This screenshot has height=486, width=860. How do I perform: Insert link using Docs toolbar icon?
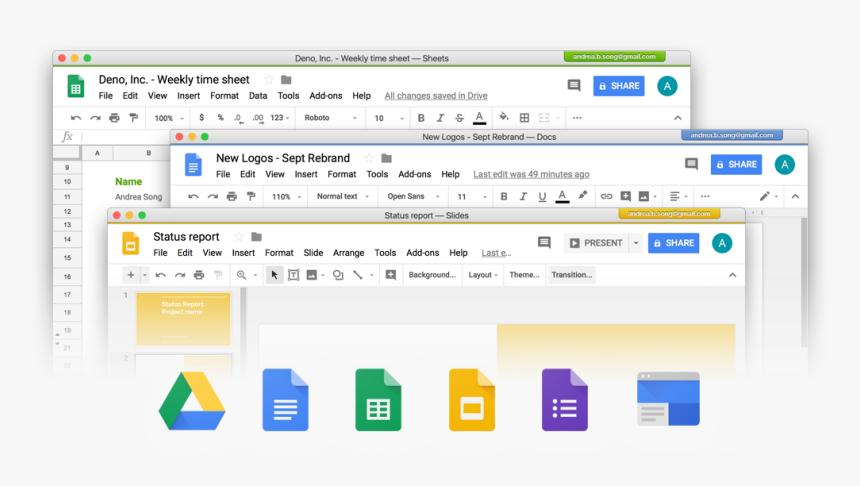pos(606,197)
